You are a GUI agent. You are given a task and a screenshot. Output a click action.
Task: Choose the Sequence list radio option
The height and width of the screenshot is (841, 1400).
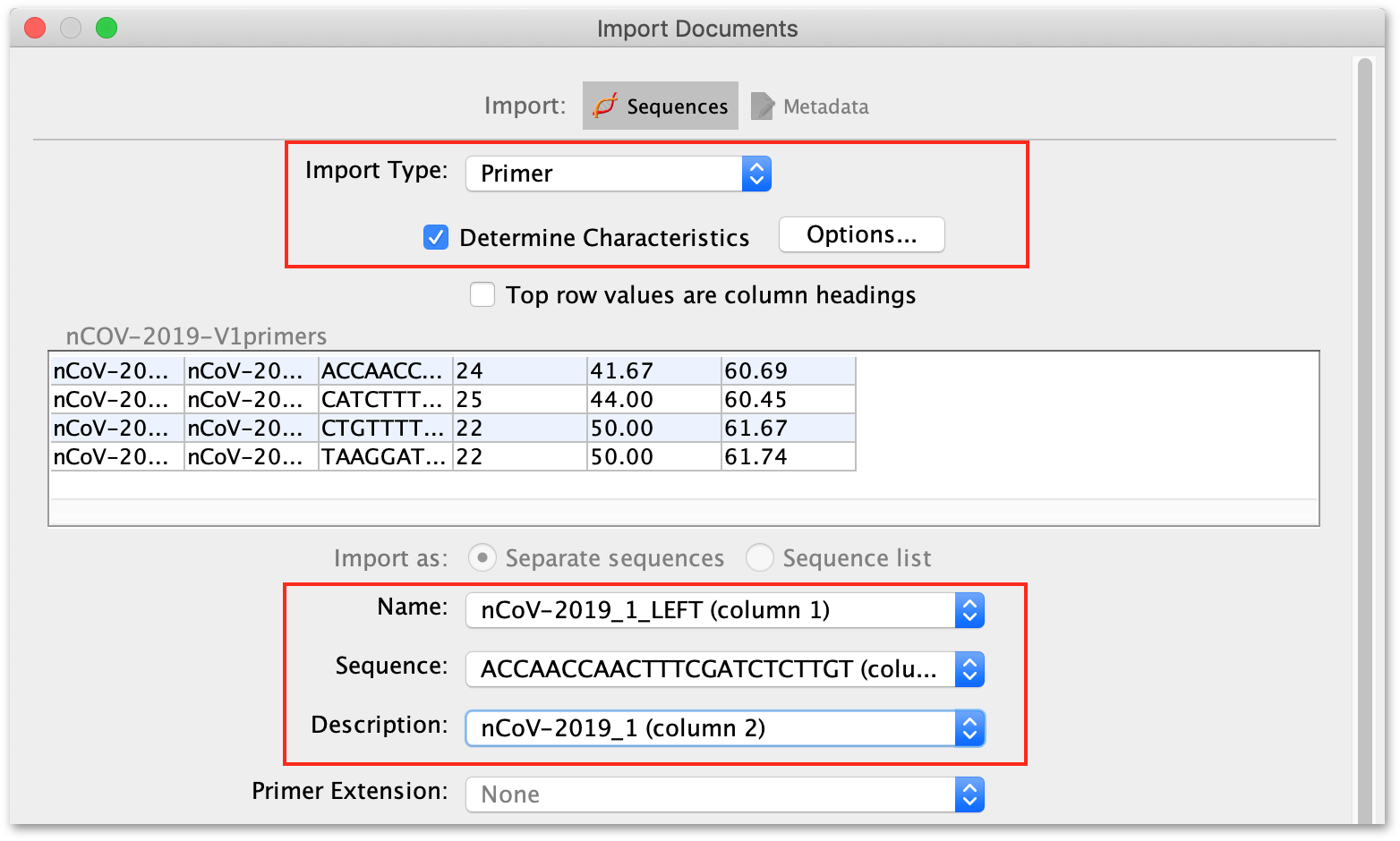pyautogui.click(x=760, y=558)
